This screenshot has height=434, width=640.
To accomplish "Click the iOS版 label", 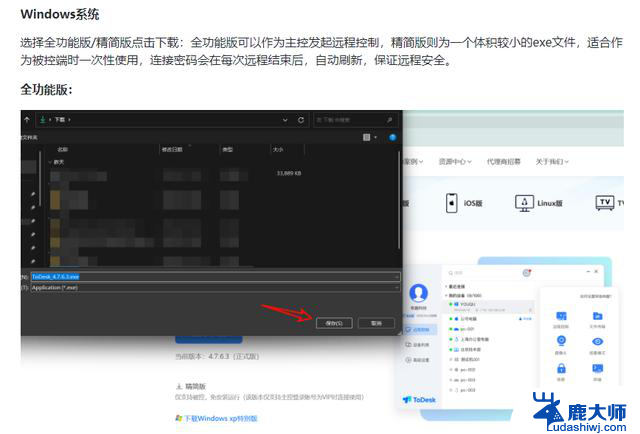I will click(x=473, y=203).
